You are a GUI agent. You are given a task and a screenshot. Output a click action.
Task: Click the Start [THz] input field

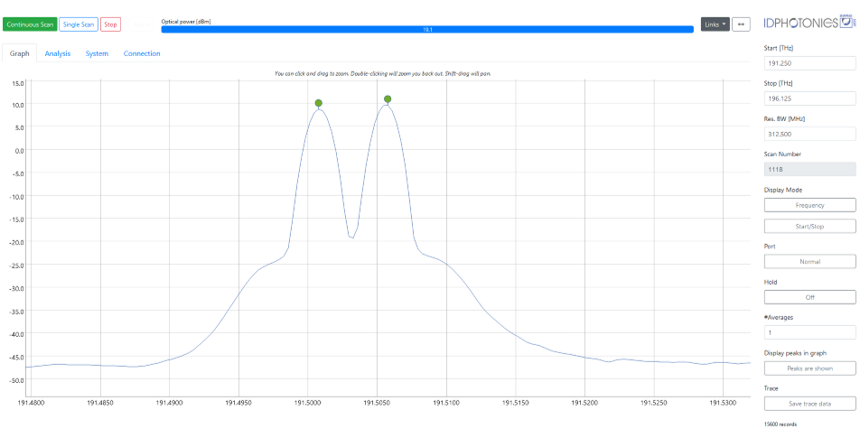click(x=809, y=62)
